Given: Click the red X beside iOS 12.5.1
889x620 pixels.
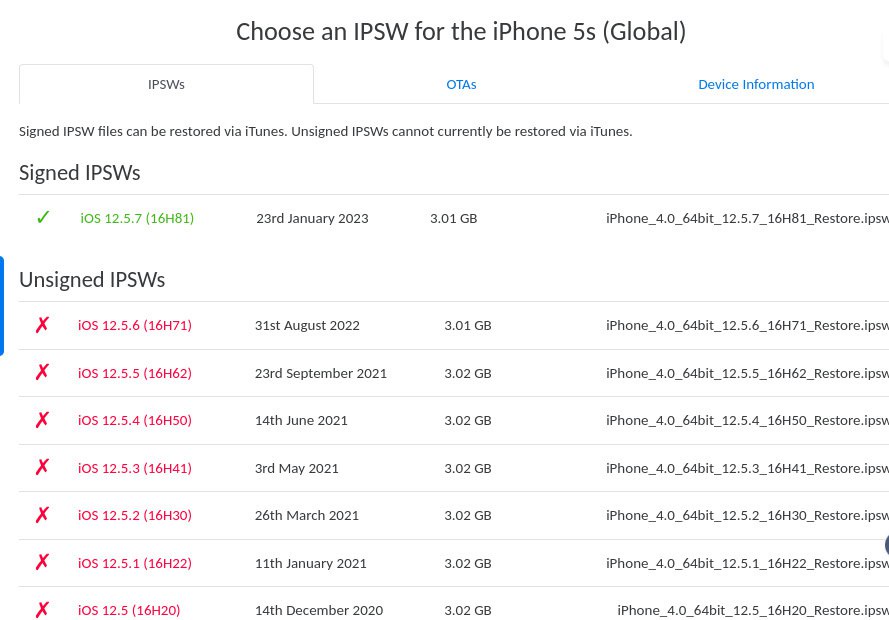Looking at the screenshot, I should pos(42,563).
